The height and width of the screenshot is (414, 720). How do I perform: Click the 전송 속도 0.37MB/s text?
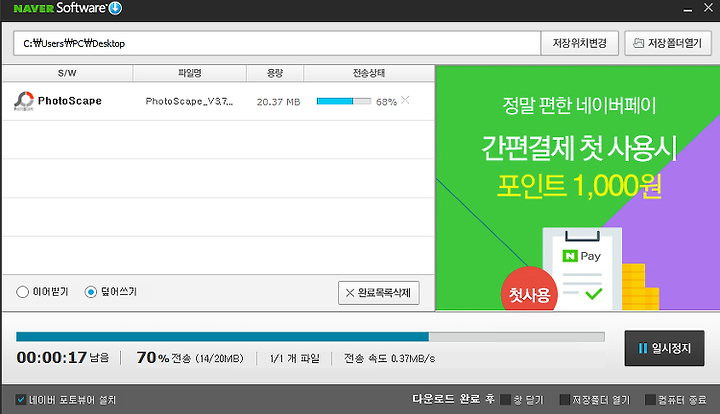[x=389, y=358]
